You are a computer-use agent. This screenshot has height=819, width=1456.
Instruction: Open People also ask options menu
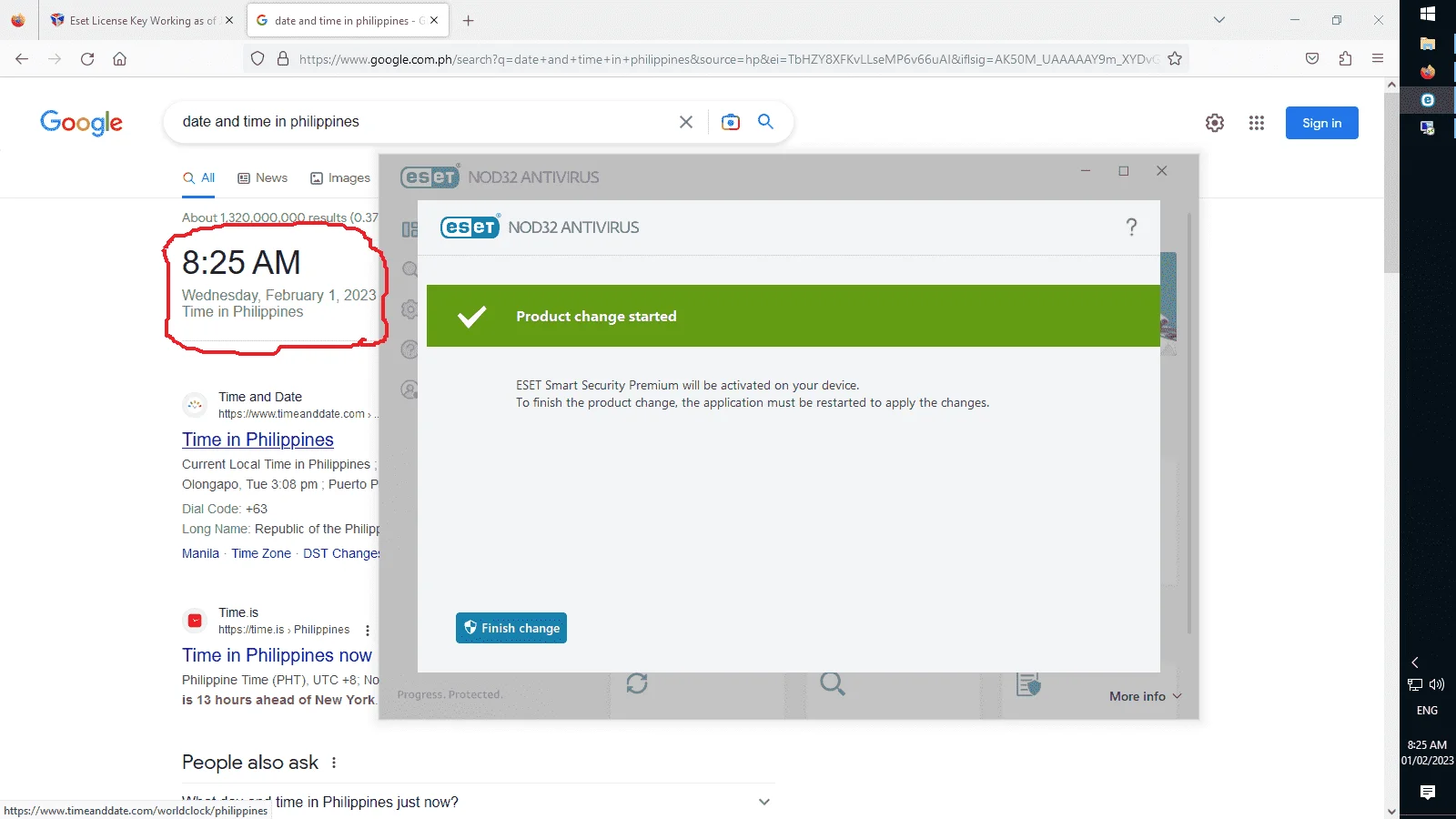pyautogui.click(x=334, y=763)
